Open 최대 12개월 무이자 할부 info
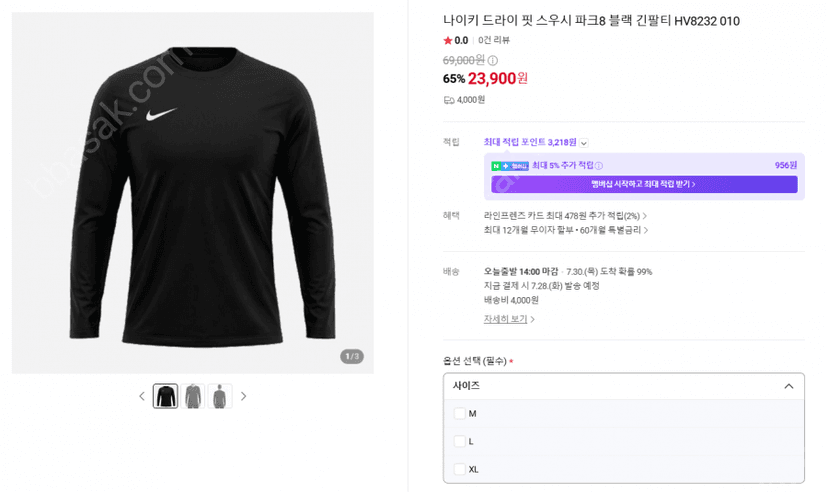 [566, 230]
